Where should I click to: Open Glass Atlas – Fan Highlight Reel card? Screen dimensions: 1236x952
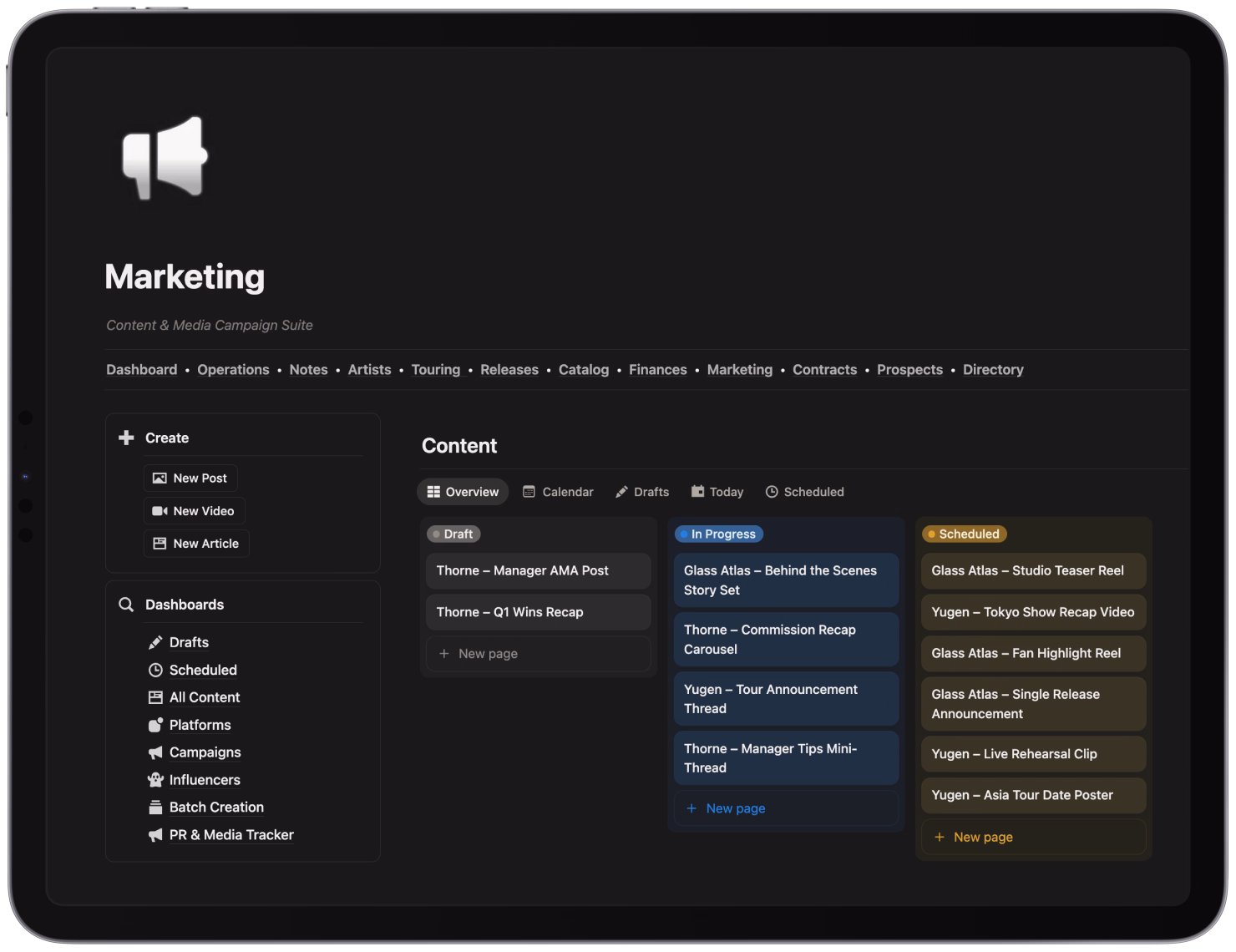tap(1034, 654)
